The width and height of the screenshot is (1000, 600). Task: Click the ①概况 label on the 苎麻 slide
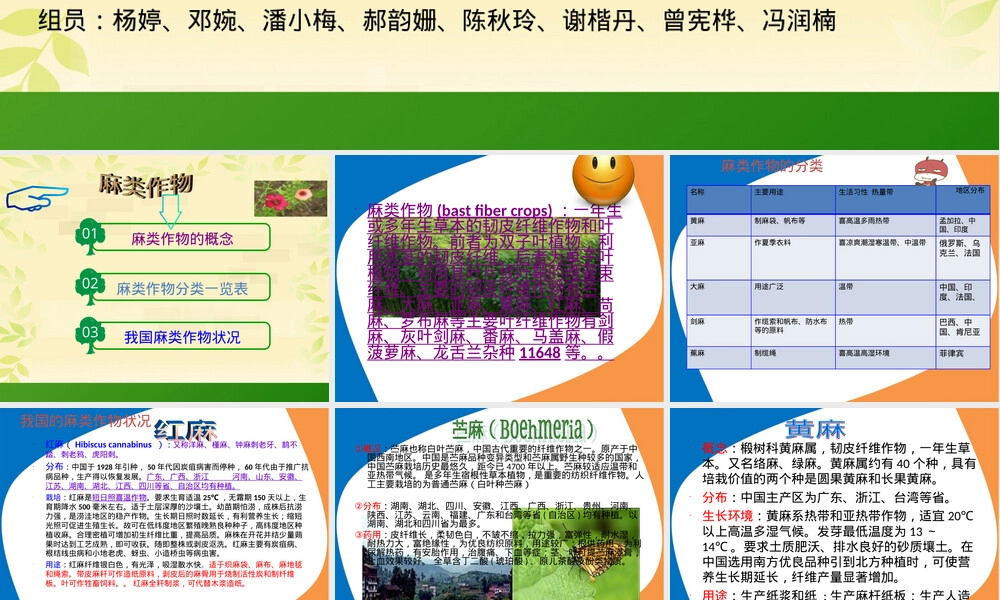367,448
